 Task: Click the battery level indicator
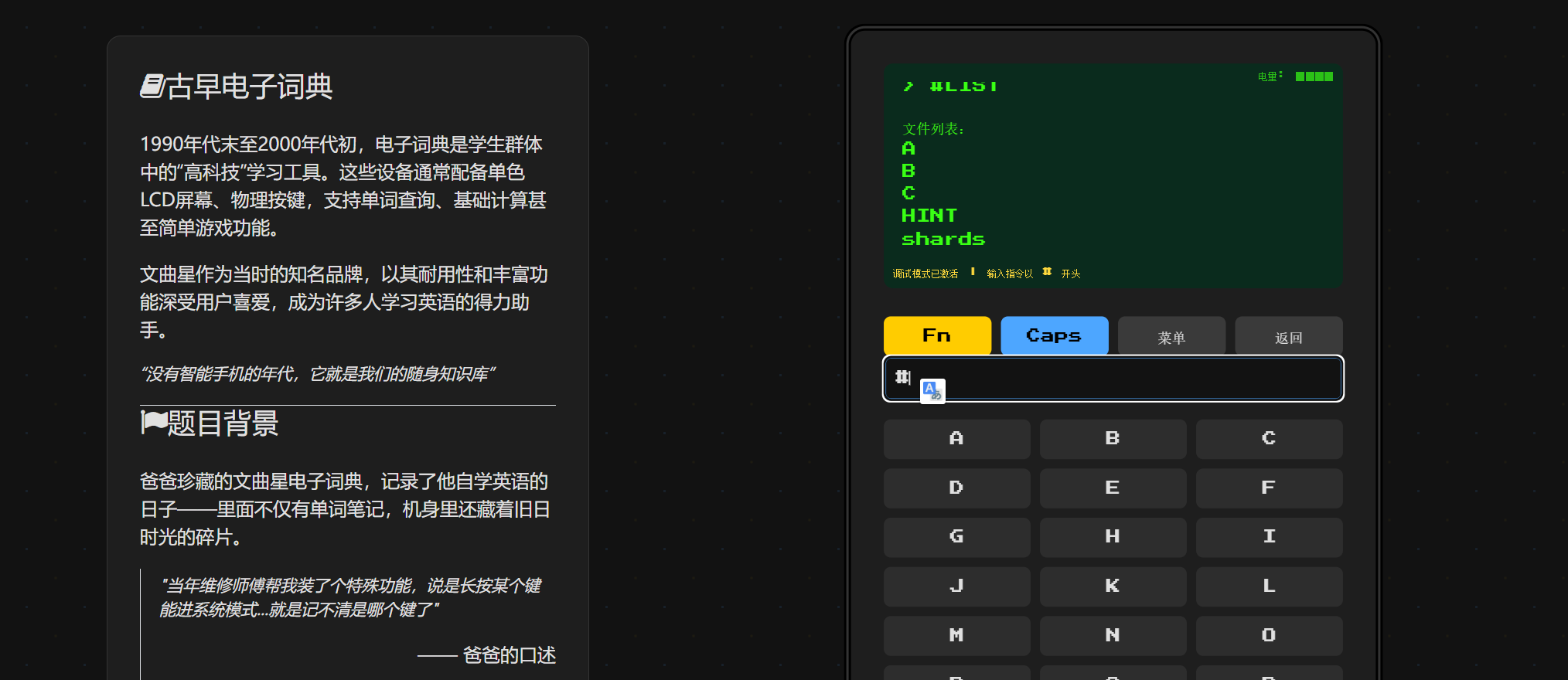point(1314,76)
